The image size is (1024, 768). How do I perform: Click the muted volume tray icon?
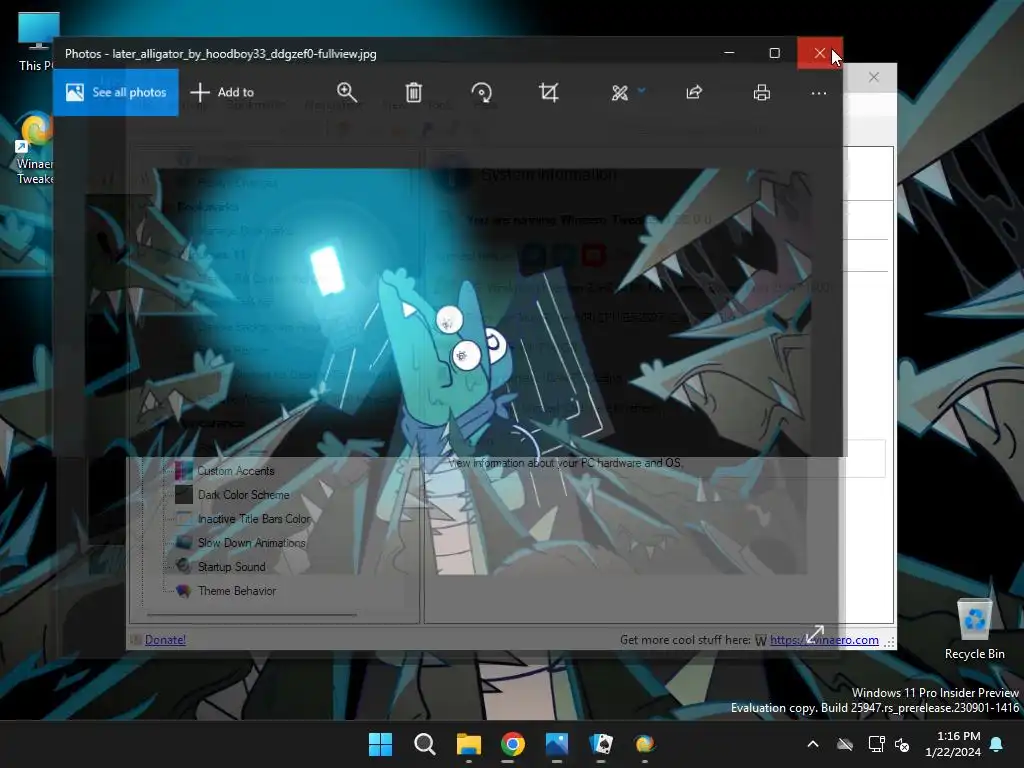(x=902, y=744)
